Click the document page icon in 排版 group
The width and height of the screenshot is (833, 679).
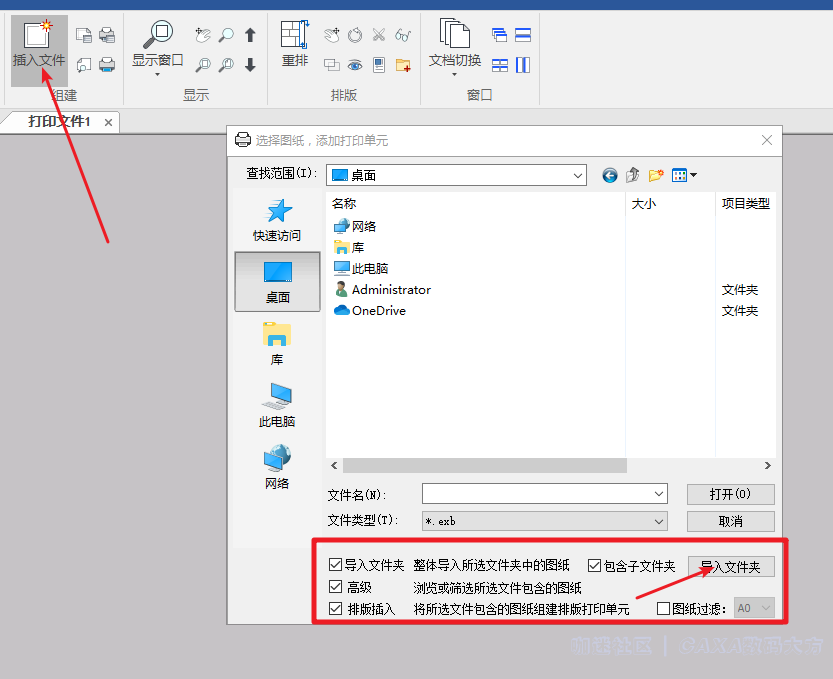[379, 65]
